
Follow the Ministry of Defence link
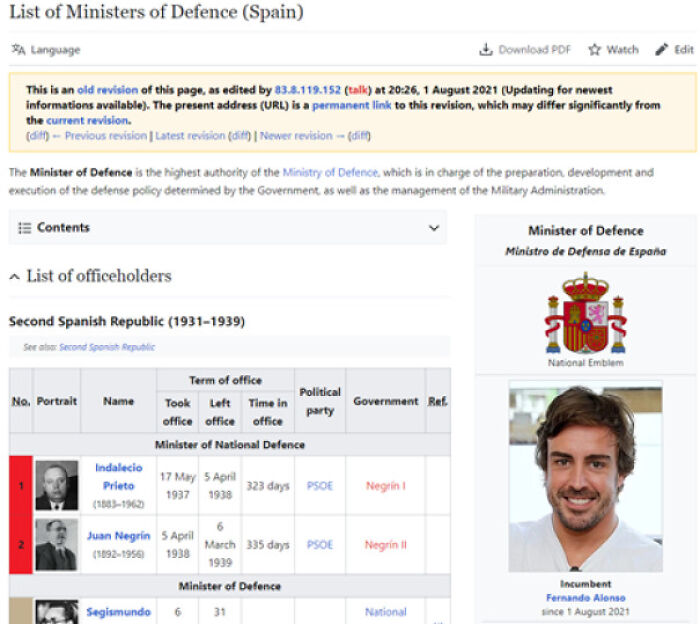coord(330,173)
